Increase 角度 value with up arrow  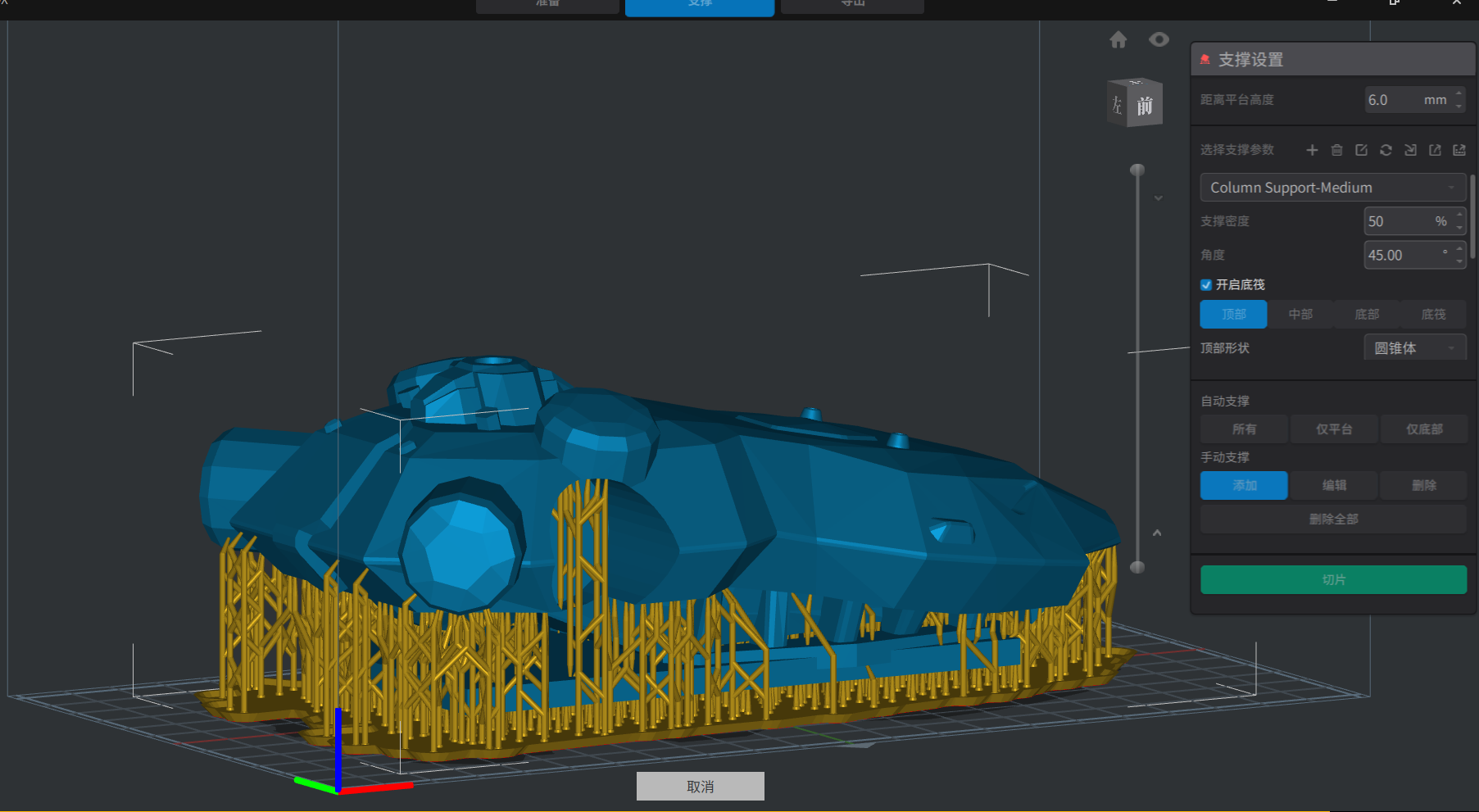1459,249
